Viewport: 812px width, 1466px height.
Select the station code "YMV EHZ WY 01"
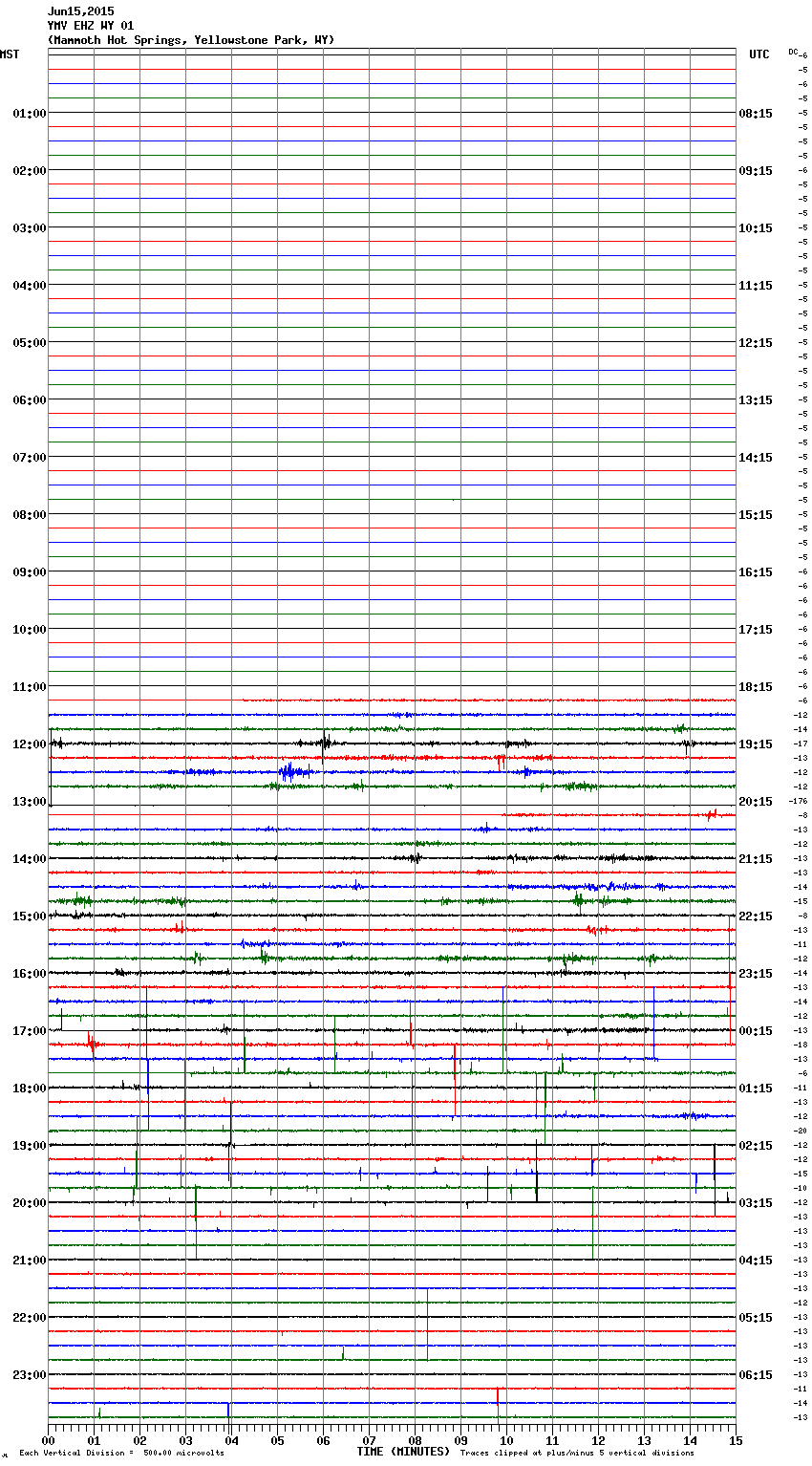coord(91,26)
